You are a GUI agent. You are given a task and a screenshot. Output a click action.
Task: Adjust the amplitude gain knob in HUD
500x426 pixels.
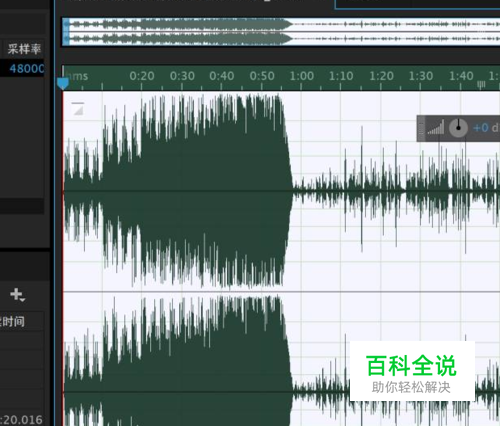click(458, 128)
